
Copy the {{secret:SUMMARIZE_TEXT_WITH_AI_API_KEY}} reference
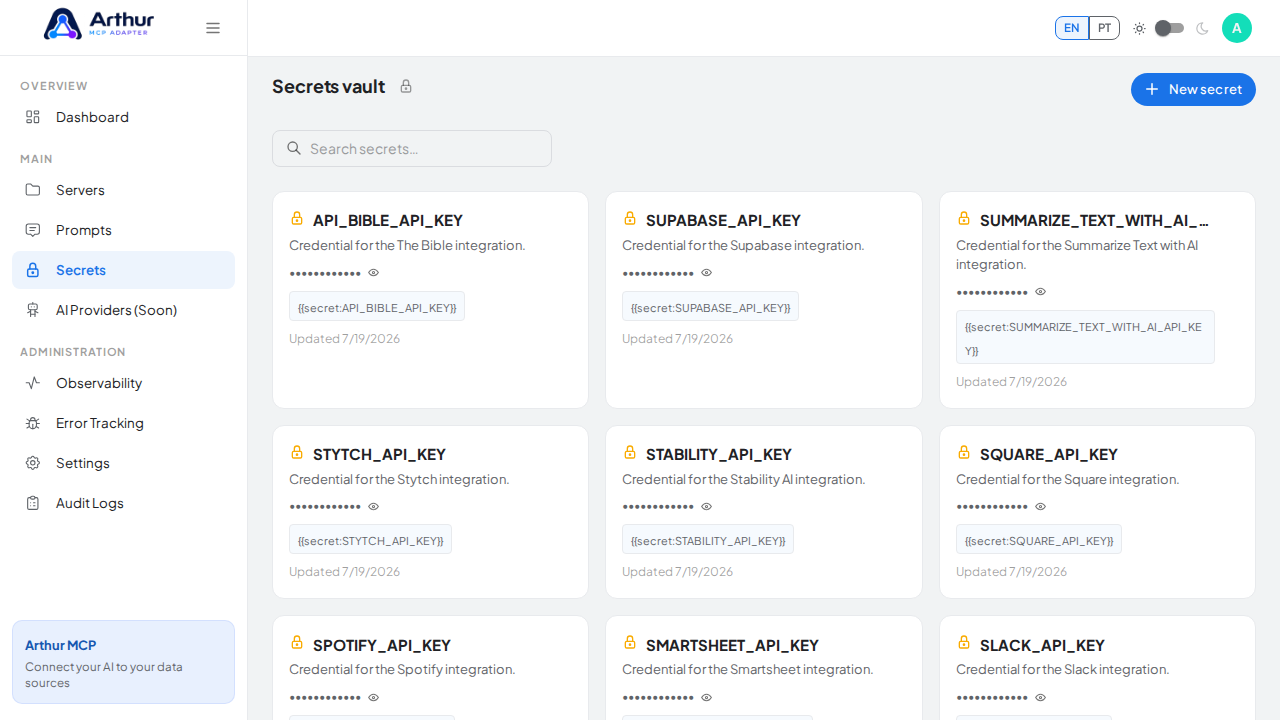pos(1085,337)
